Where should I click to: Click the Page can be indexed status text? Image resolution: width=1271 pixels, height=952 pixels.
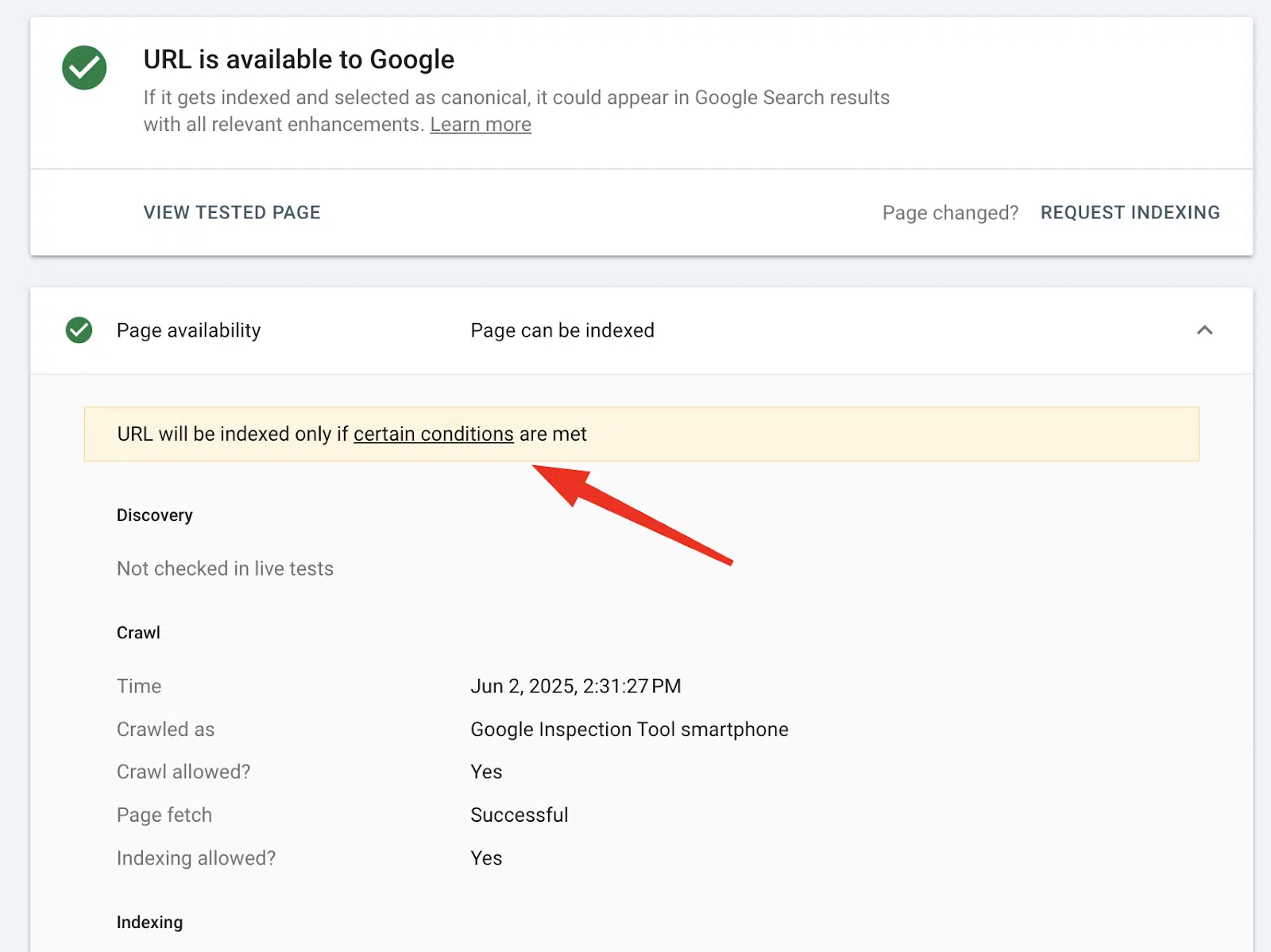click(562, 330)
